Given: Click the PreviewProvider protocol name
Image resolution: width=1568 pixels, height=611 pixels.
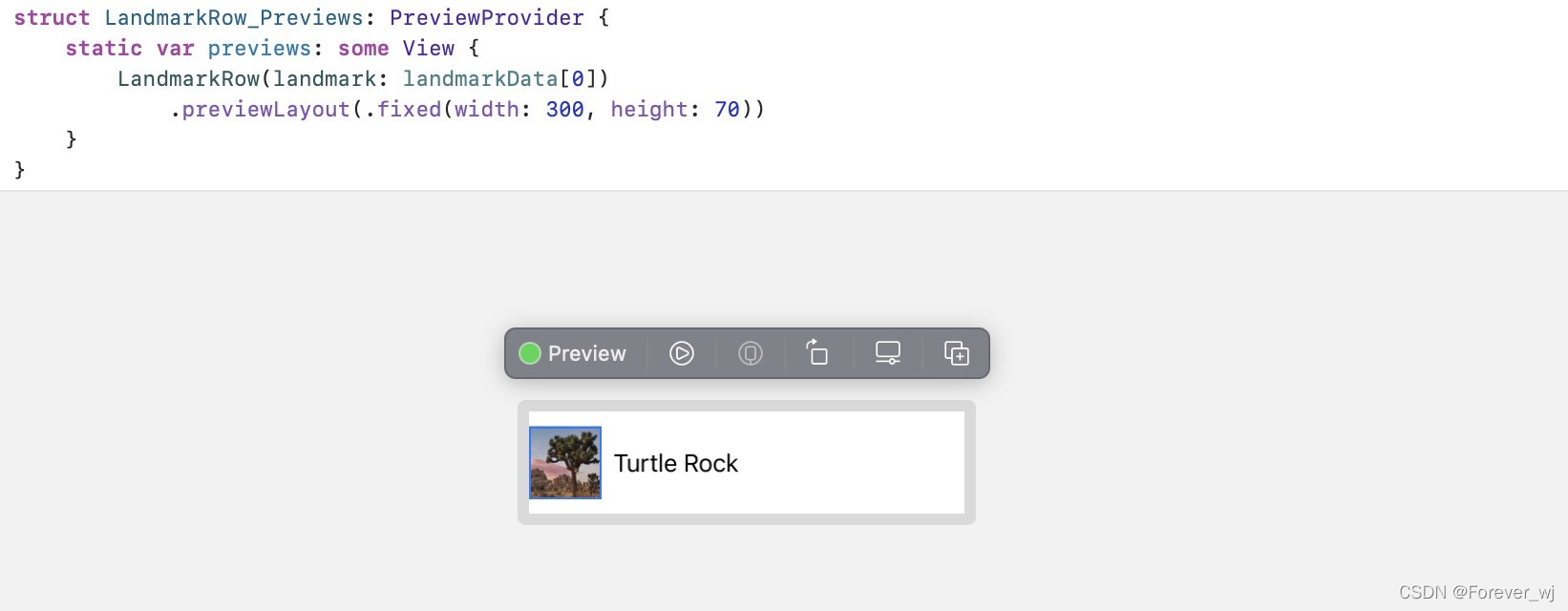Looking at the screenshot, I should [487, 18].
